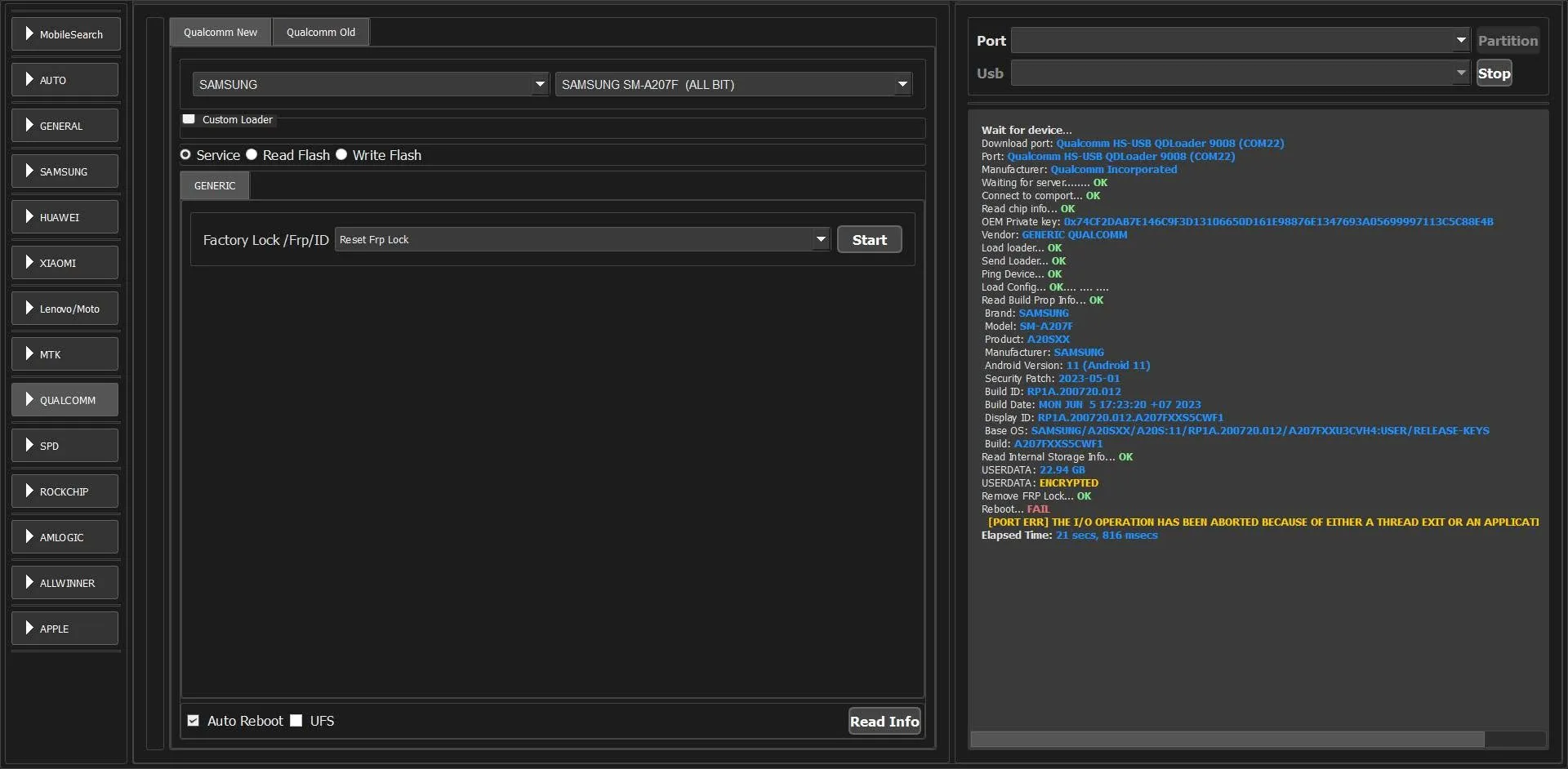The image size is (1568, 769).
Task: Select the QUALCOMM sidebar category
Action: coord(66,400)
